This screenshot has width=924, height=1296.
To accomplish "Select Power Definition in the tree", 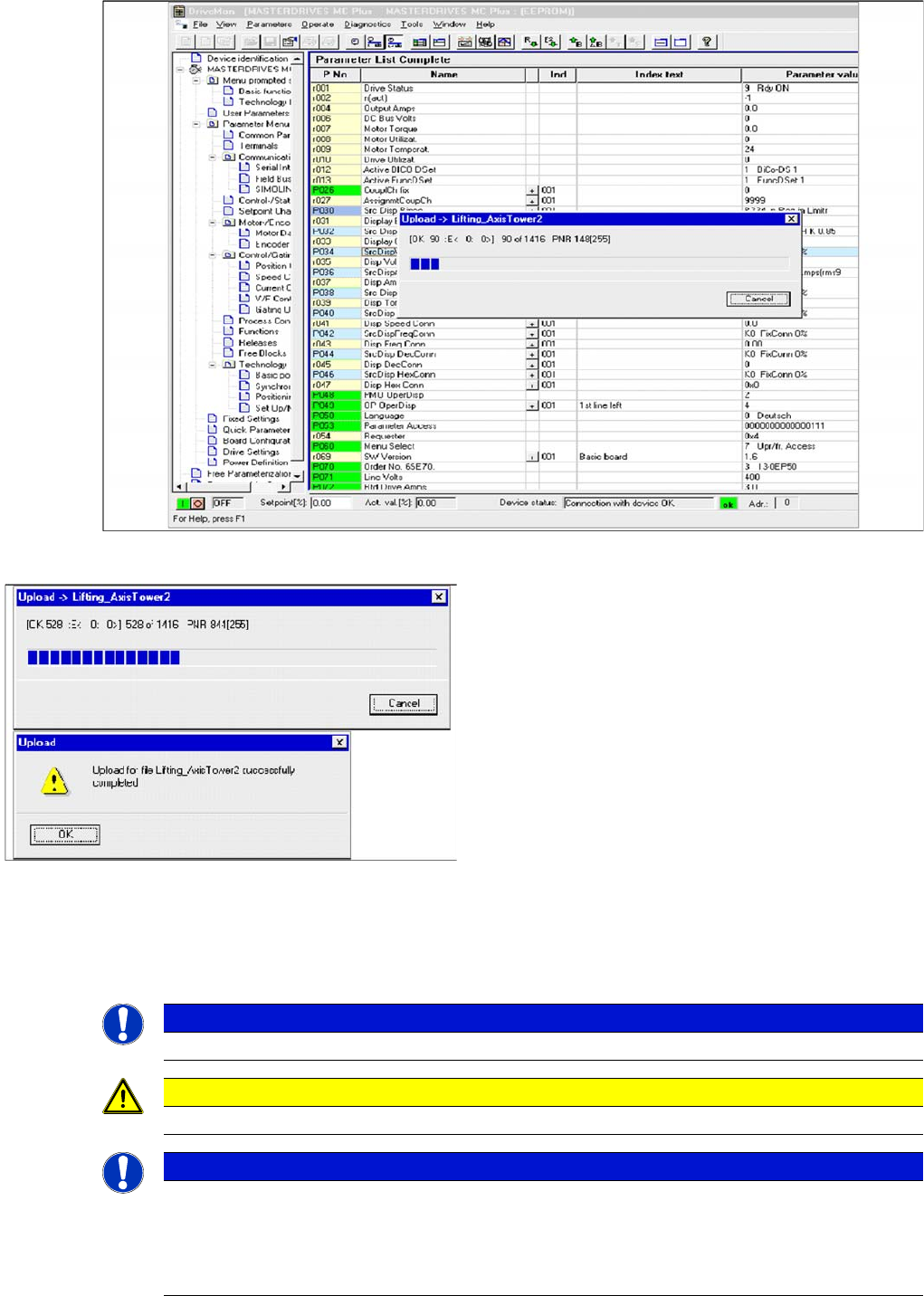I will (x=255, y=462).
